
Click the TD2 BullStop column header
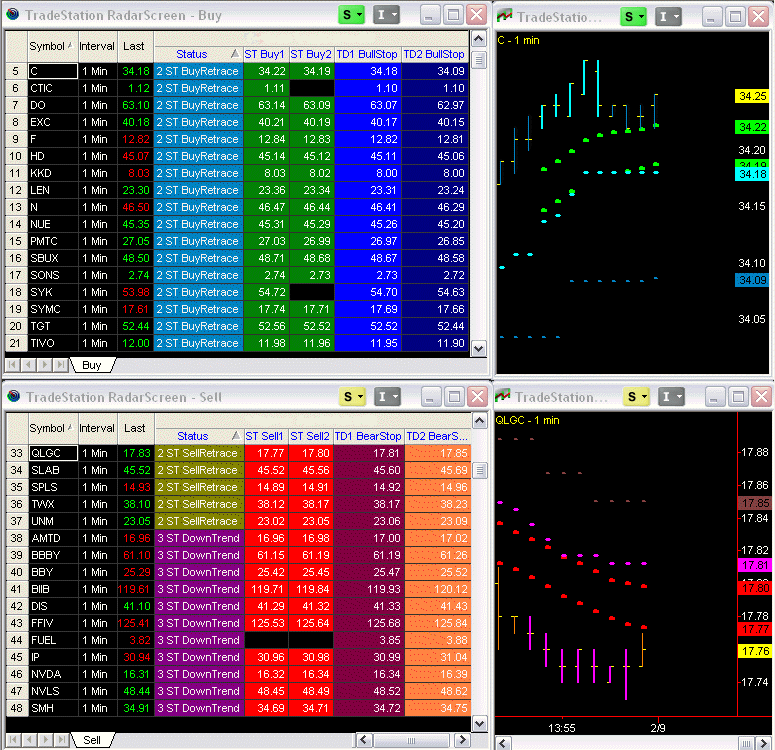[x=434, y=54]
